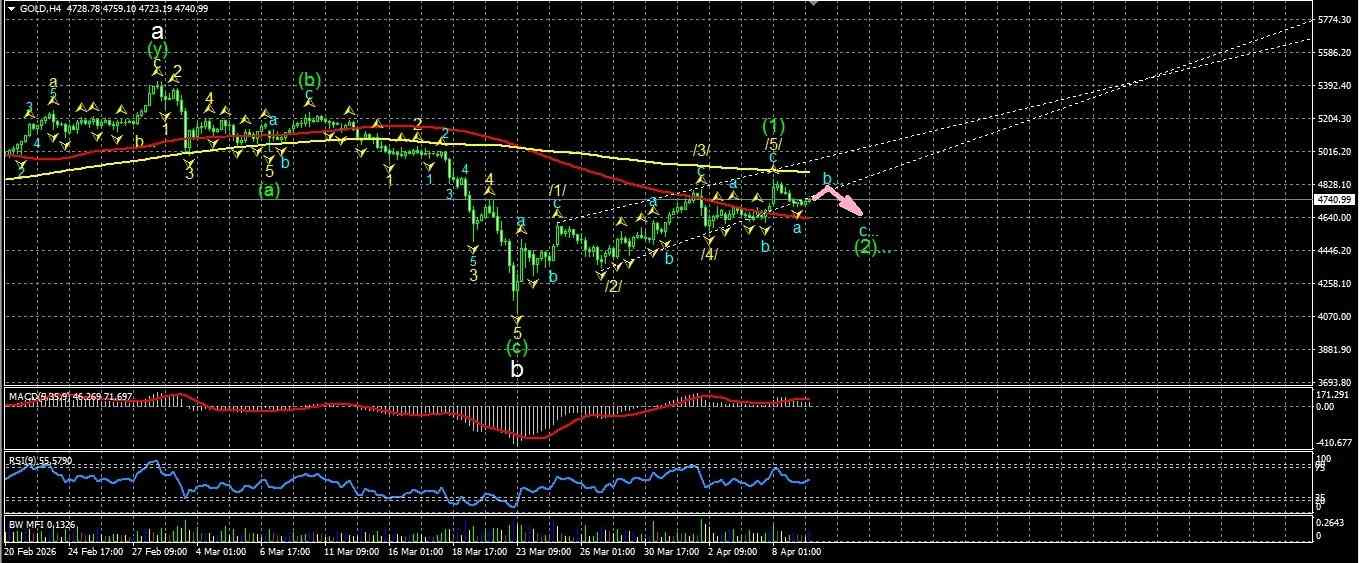Click the 11 Mar 09:00 time label

pos(351,551)
